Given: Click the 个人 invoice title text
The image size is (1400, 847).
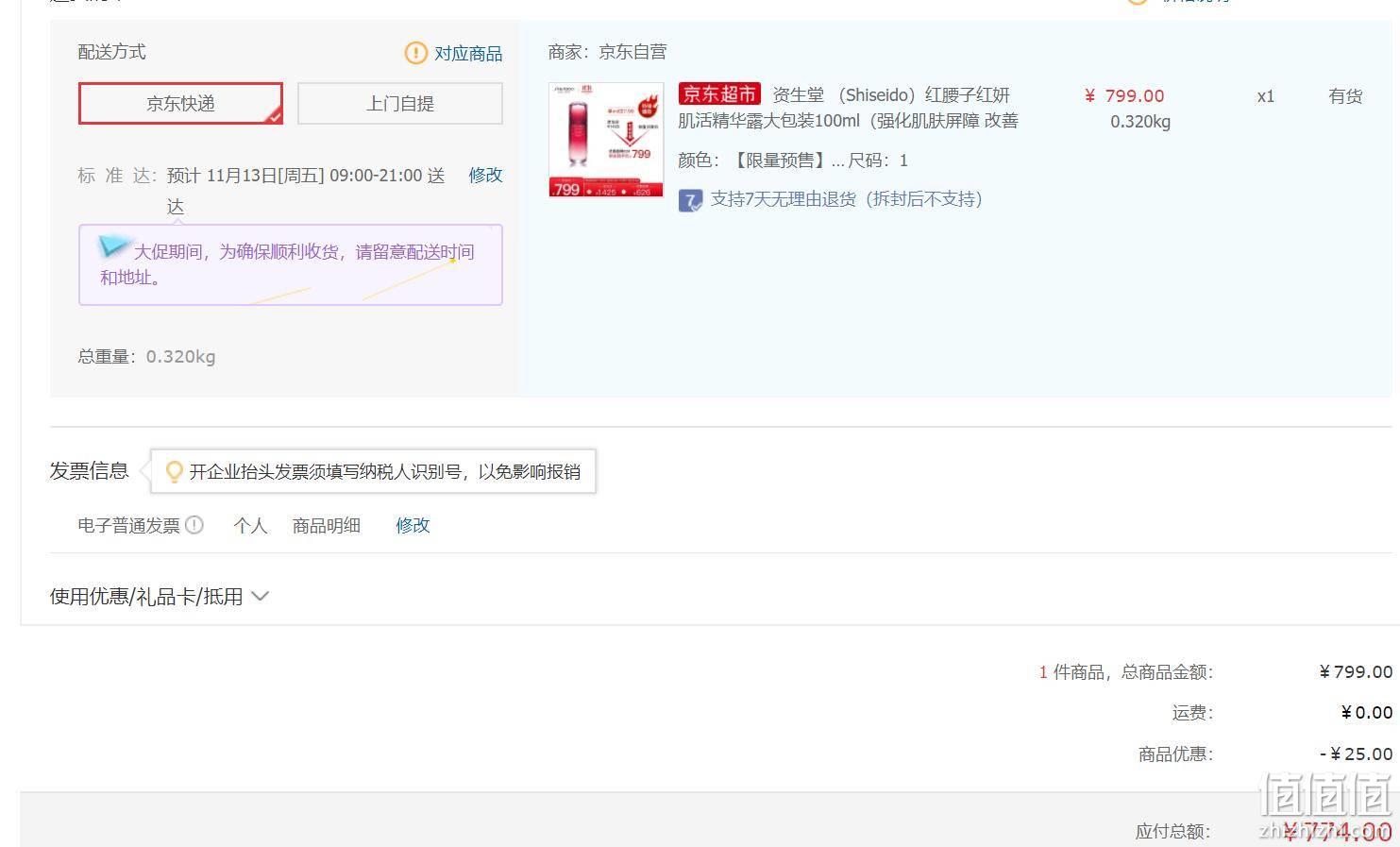Looking at the screenshot, I should (x=250, y=525).
